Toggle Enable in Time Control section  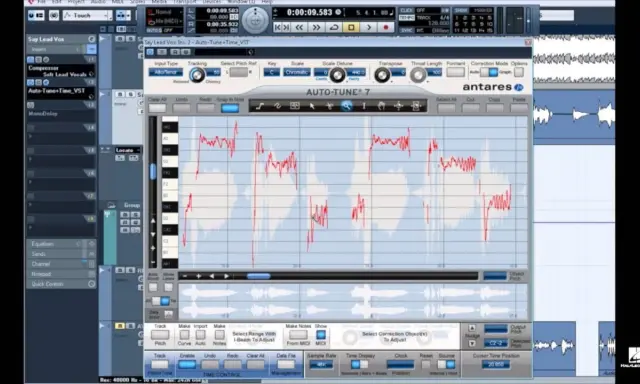point(187,364)
